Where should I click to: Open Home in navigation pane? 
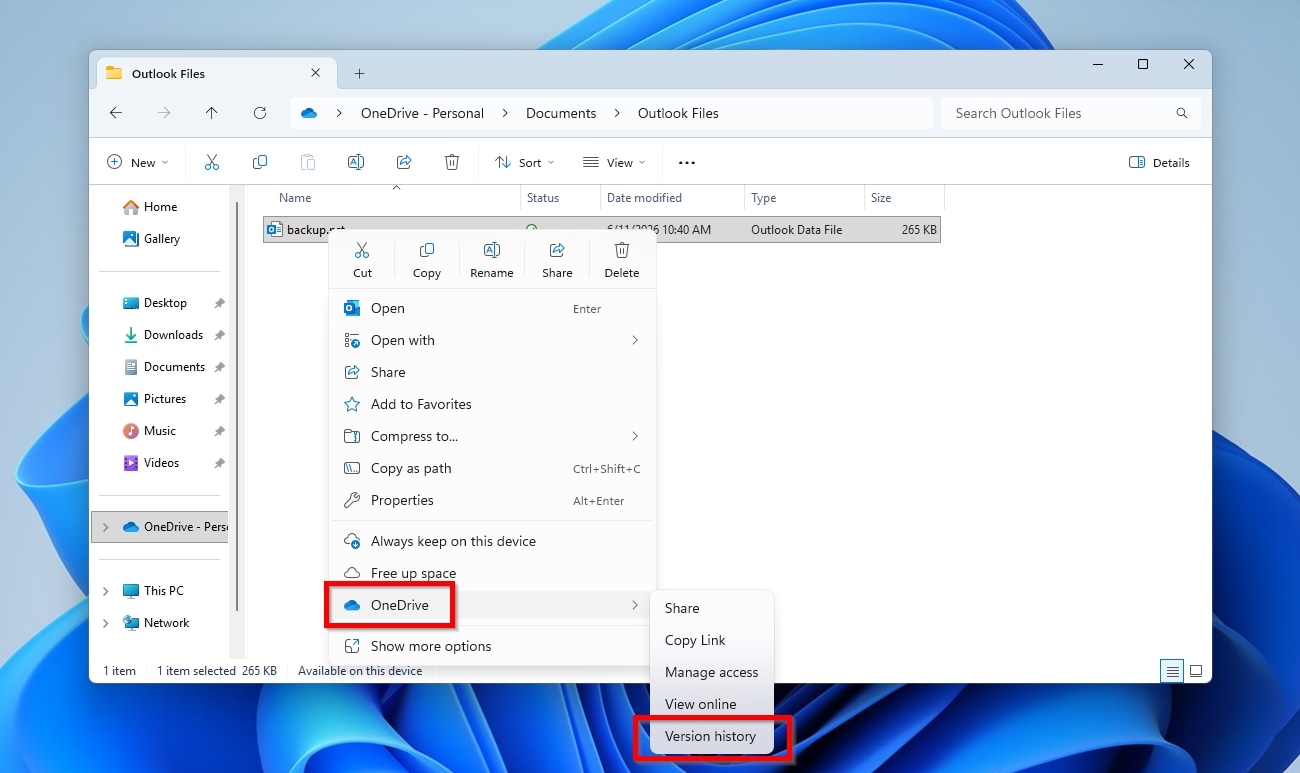point(160,207)
